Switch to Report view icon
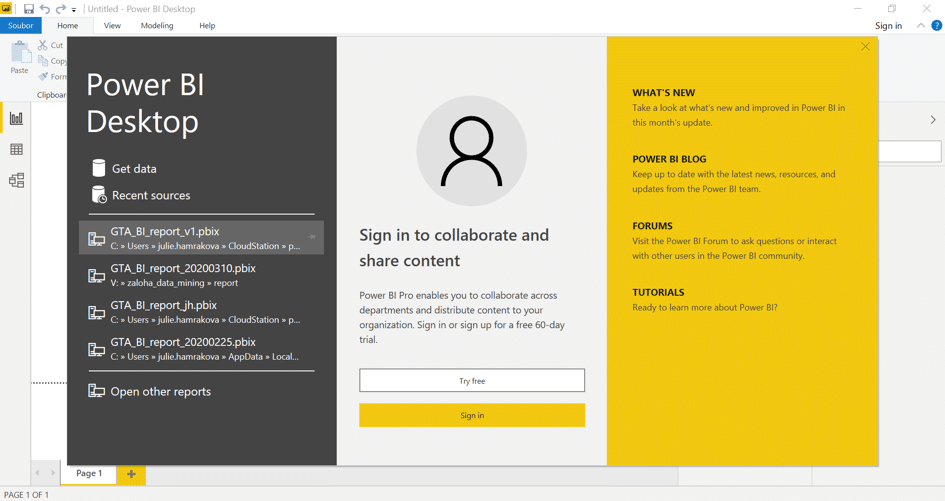 coord(16,118)
